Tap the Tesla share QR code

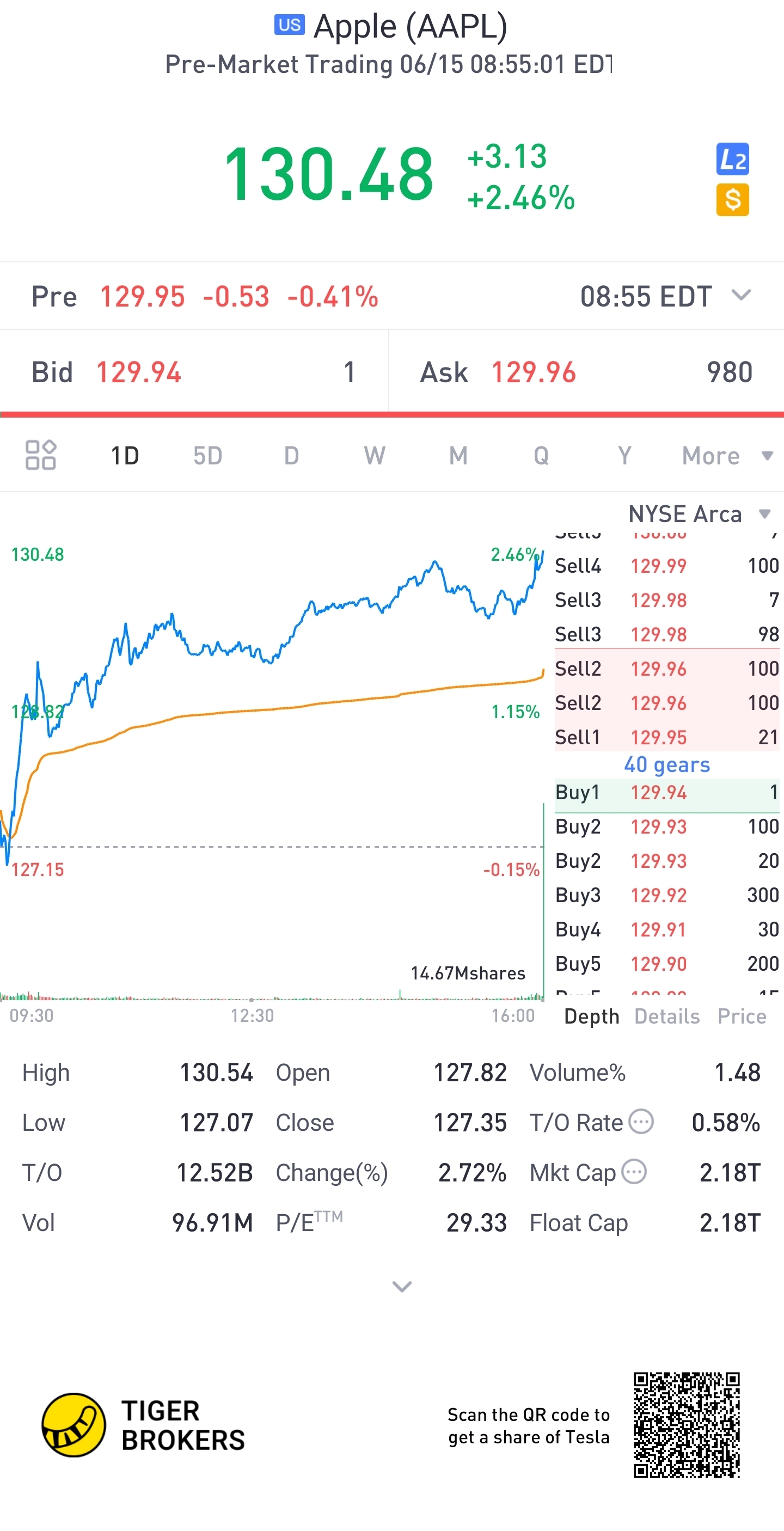686,1425
